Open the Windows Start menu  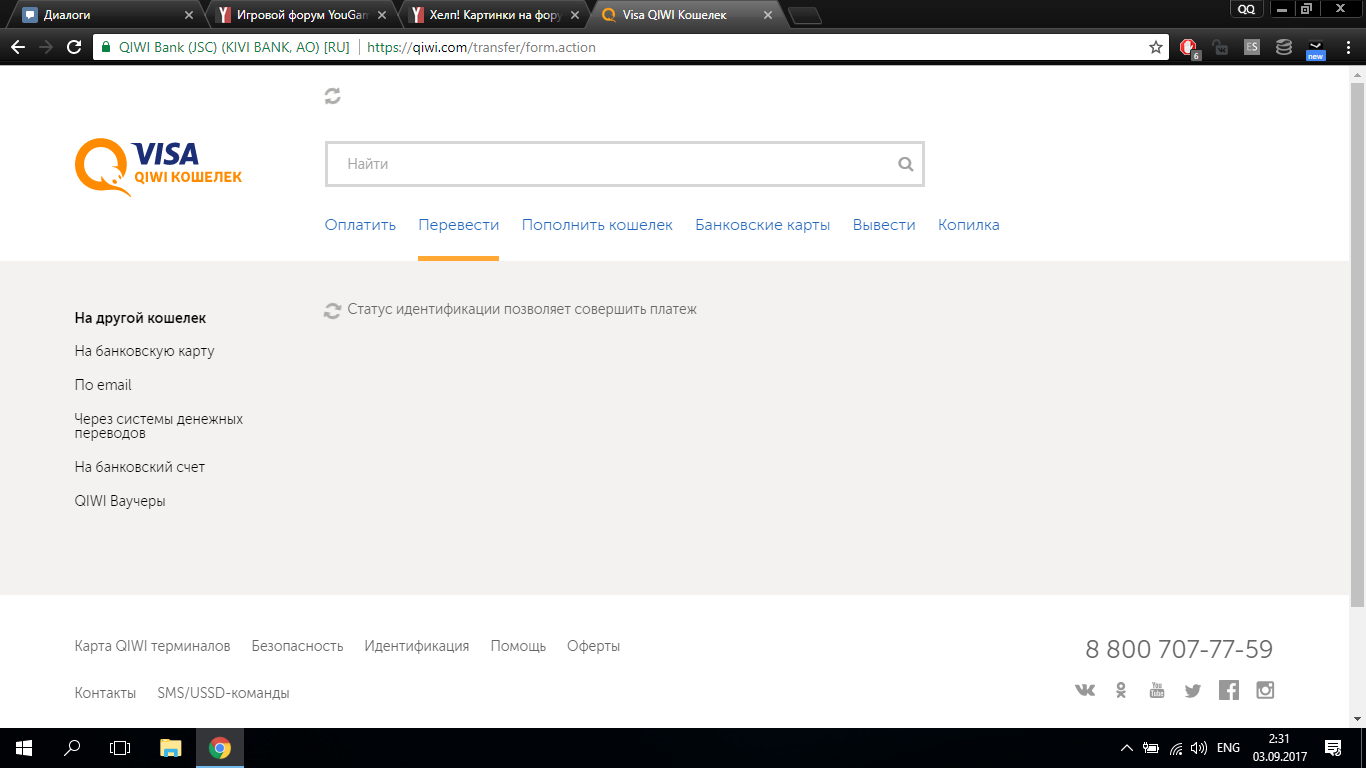pyautogui.click(x=23, y=747)
